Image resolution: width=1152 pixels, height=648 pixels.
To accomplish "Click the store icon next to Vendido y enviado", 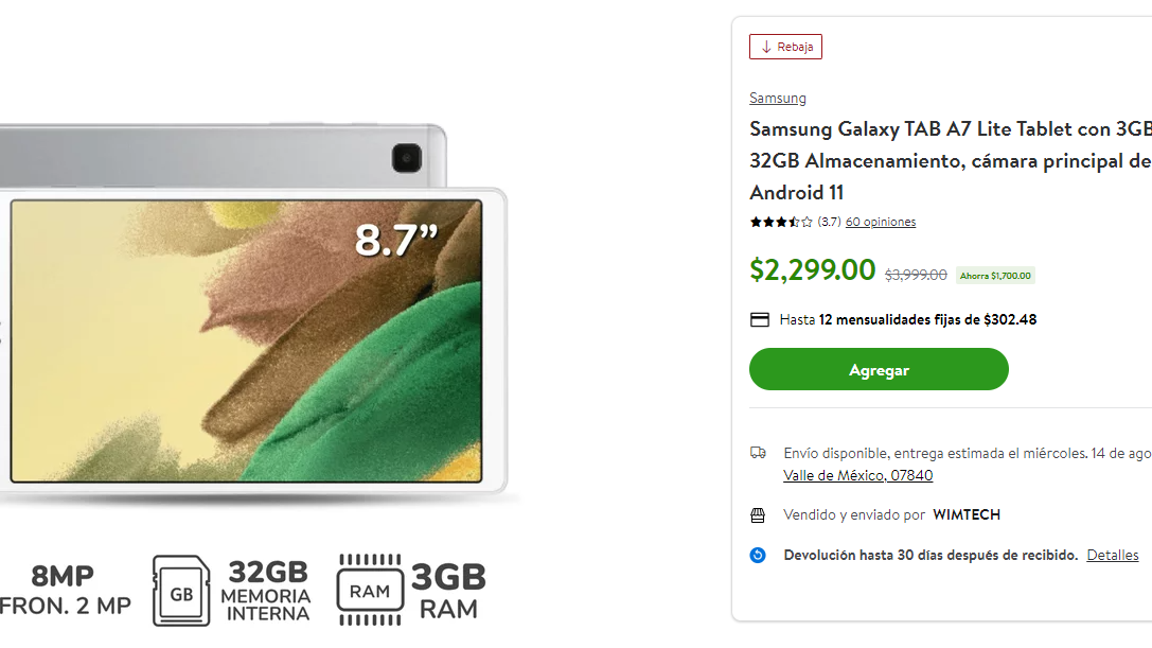I will (758, 514).
